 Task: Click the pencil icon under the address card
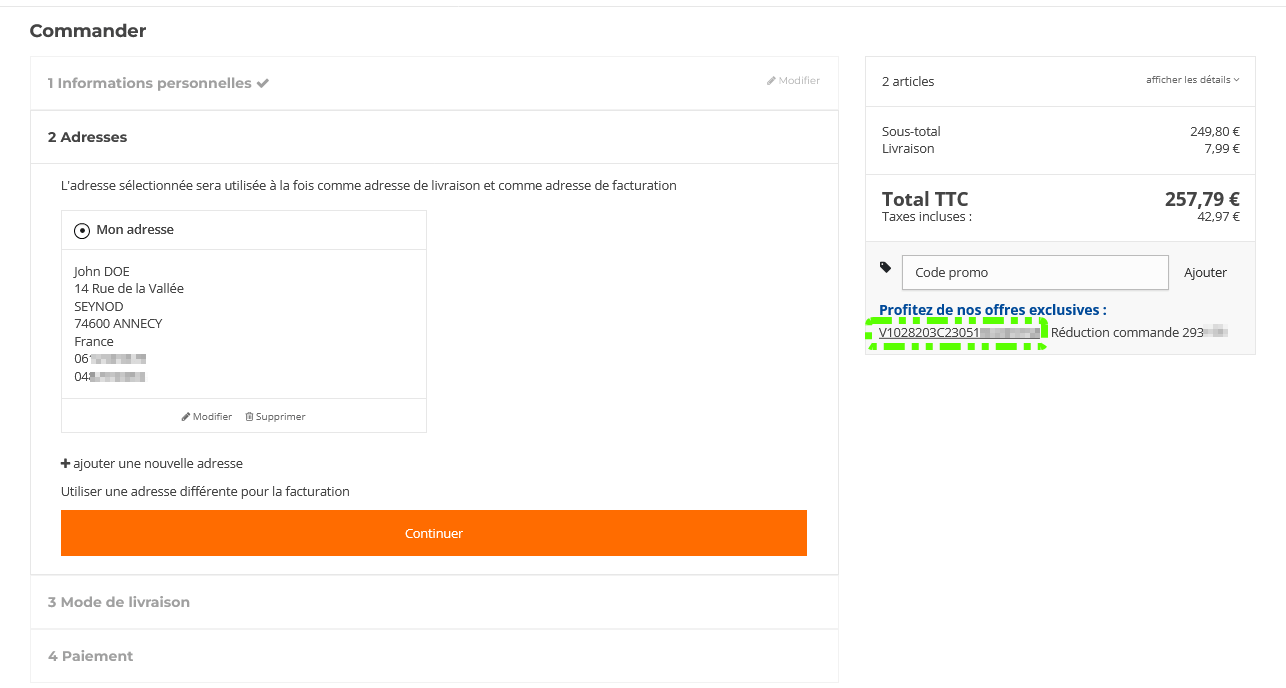[186, 417]
